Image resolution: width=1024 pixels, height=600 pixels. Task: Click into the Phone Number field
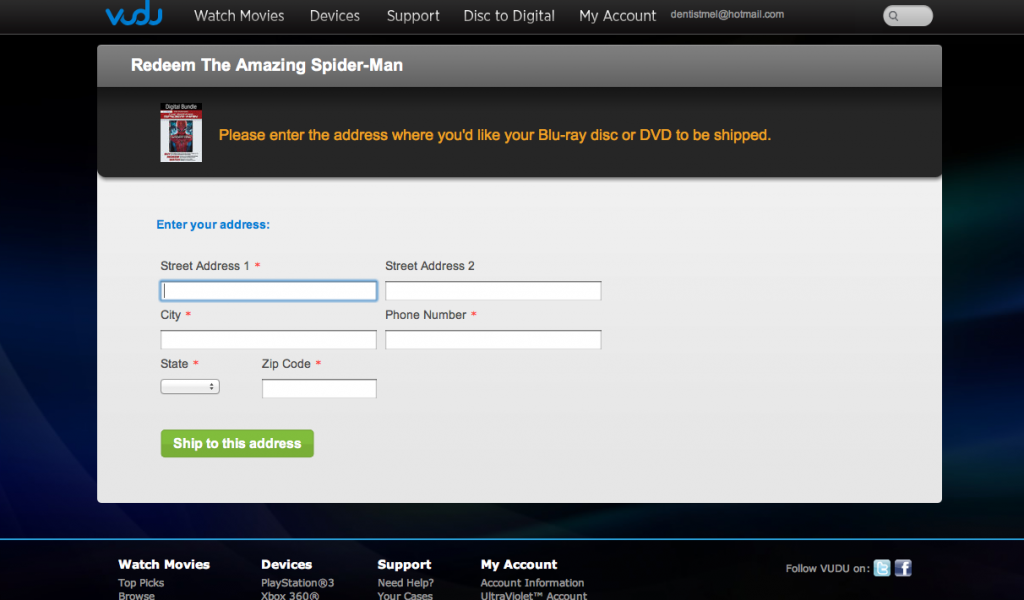click(493, 339)
